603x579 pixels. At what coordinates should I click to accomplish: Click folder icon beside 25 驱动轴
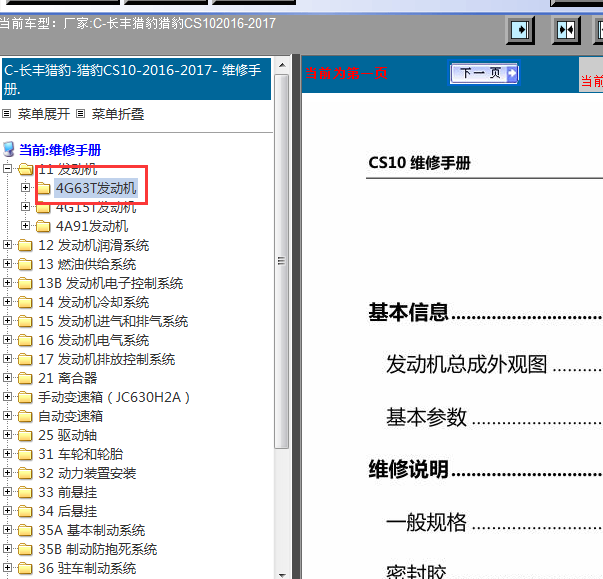coord(25,435)
